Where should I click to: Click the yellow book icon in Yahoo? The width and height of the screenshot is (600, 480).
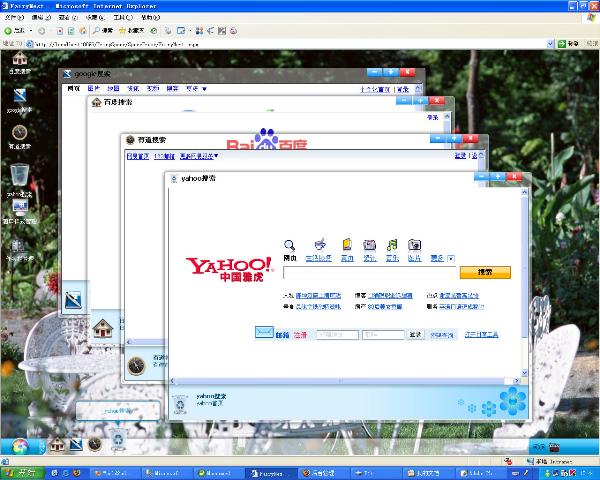(x=347, y=244)
